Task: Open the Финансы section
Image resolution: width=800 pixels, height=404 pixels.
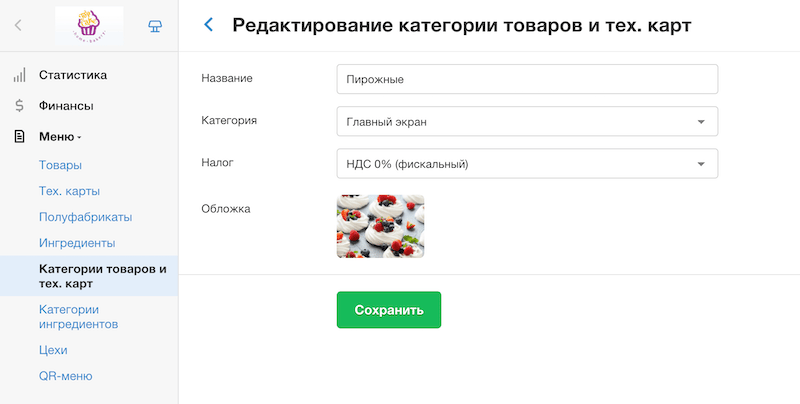Action: click(66, 106)
